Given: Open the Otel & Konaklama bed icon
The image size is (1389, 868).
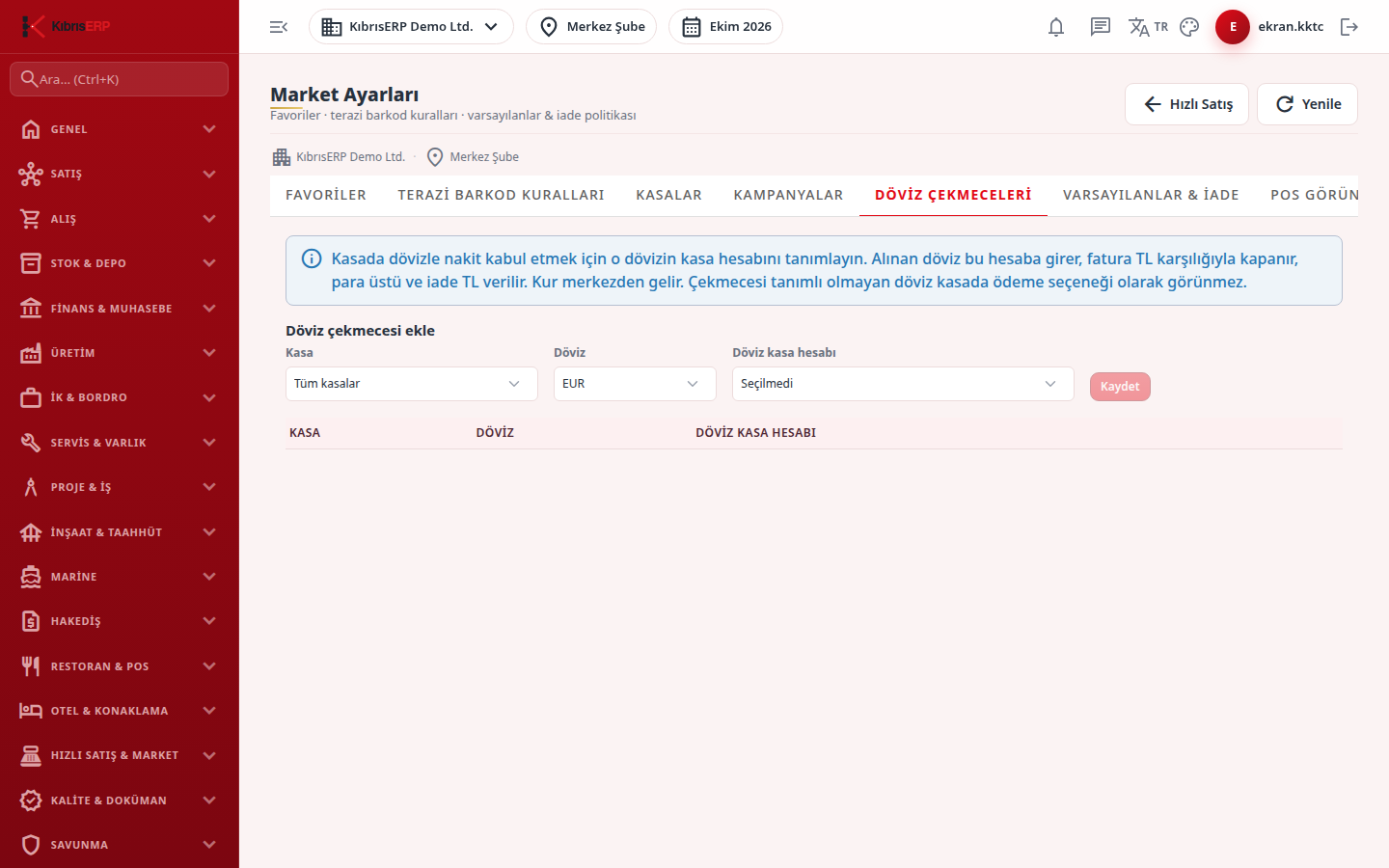Looking at the screenshot, I should coord(31,711).
